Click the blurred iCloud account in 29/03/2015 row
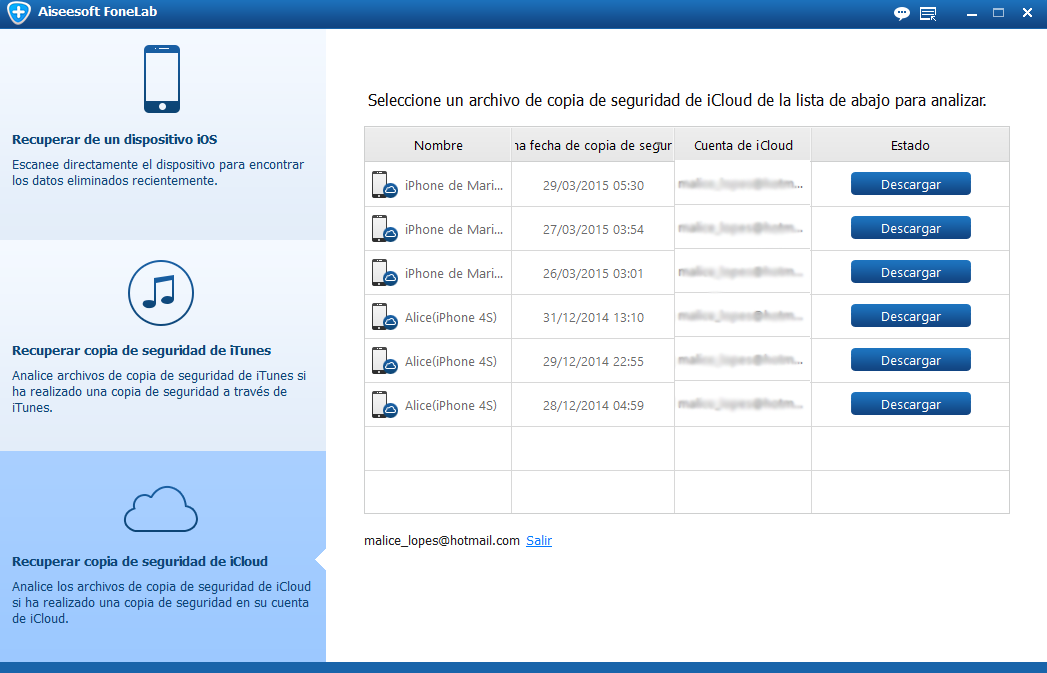The width and height of the screenshot is (1047, 673). tap(741, 183)
